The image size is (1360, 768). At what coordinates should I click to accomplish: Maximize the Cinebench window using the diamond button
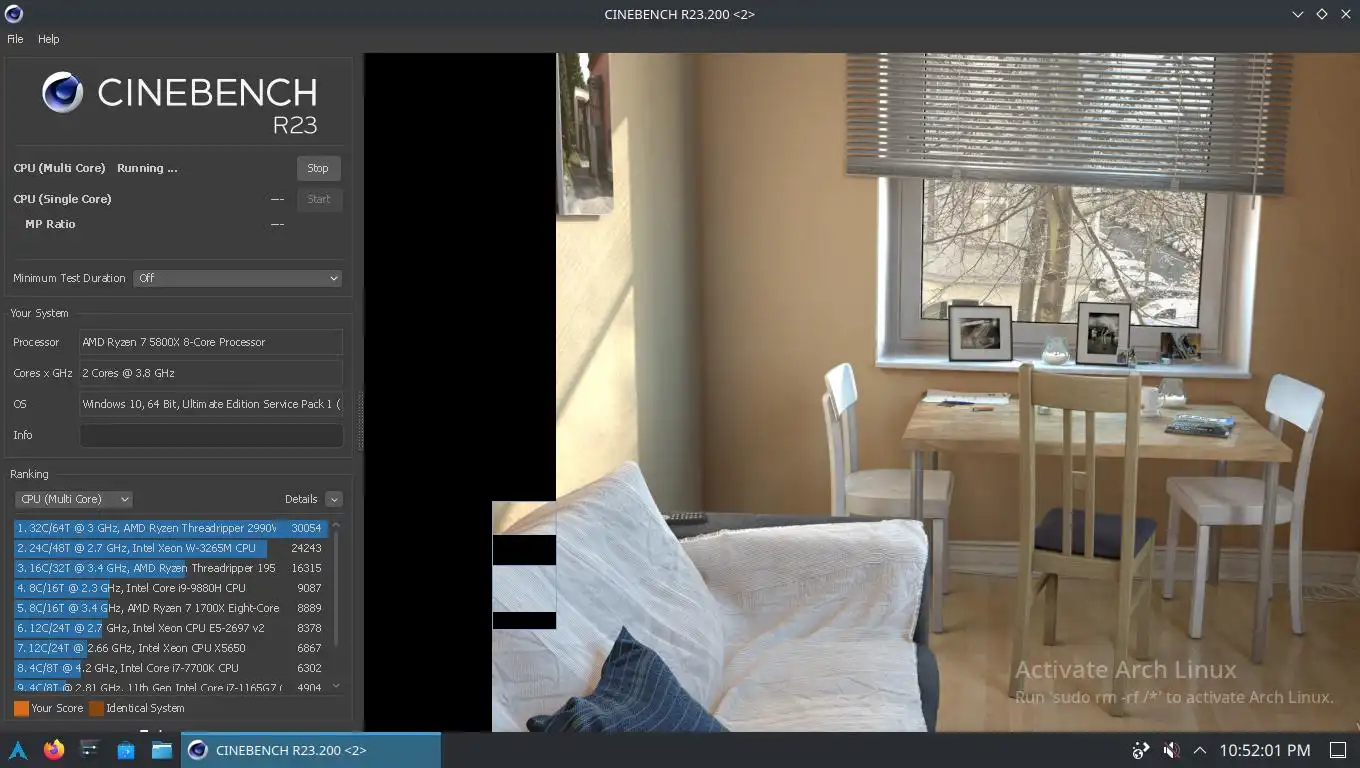pyautogui.click(x=1321, y=14)
